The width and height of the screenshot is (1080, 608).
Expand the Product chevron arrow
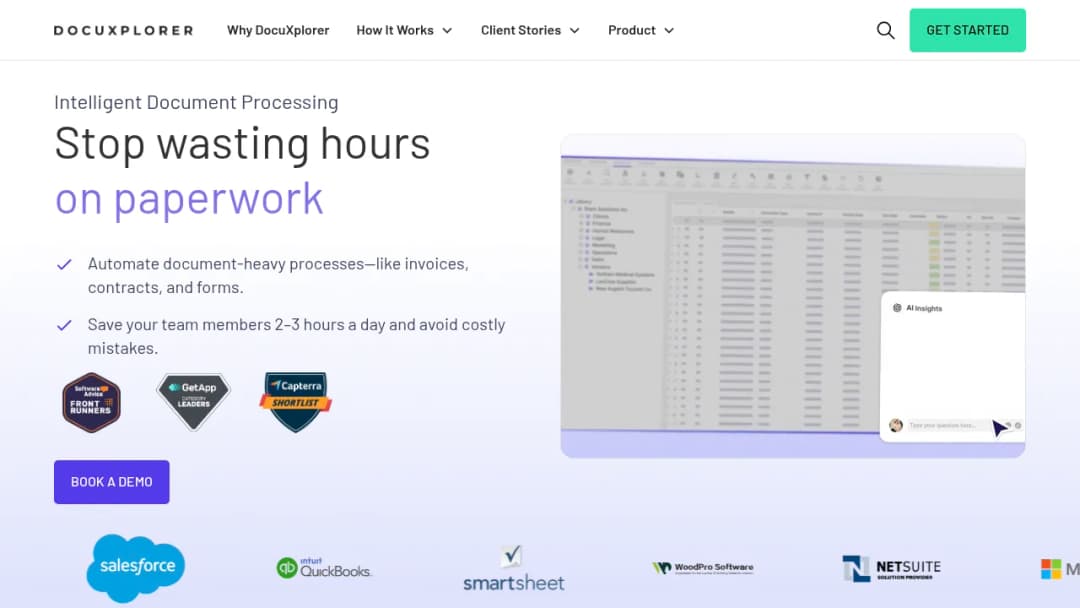669,30
